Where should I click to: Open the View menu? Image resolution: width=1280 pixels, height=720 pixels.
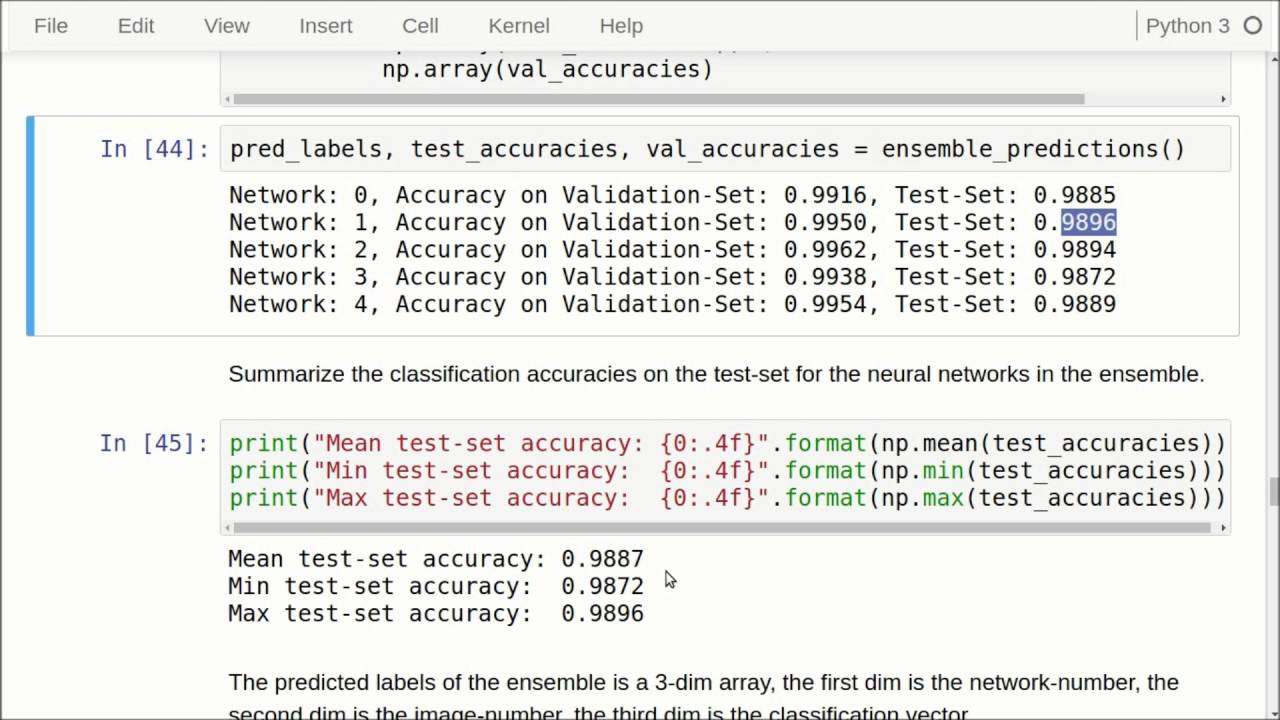click(227, 26)
